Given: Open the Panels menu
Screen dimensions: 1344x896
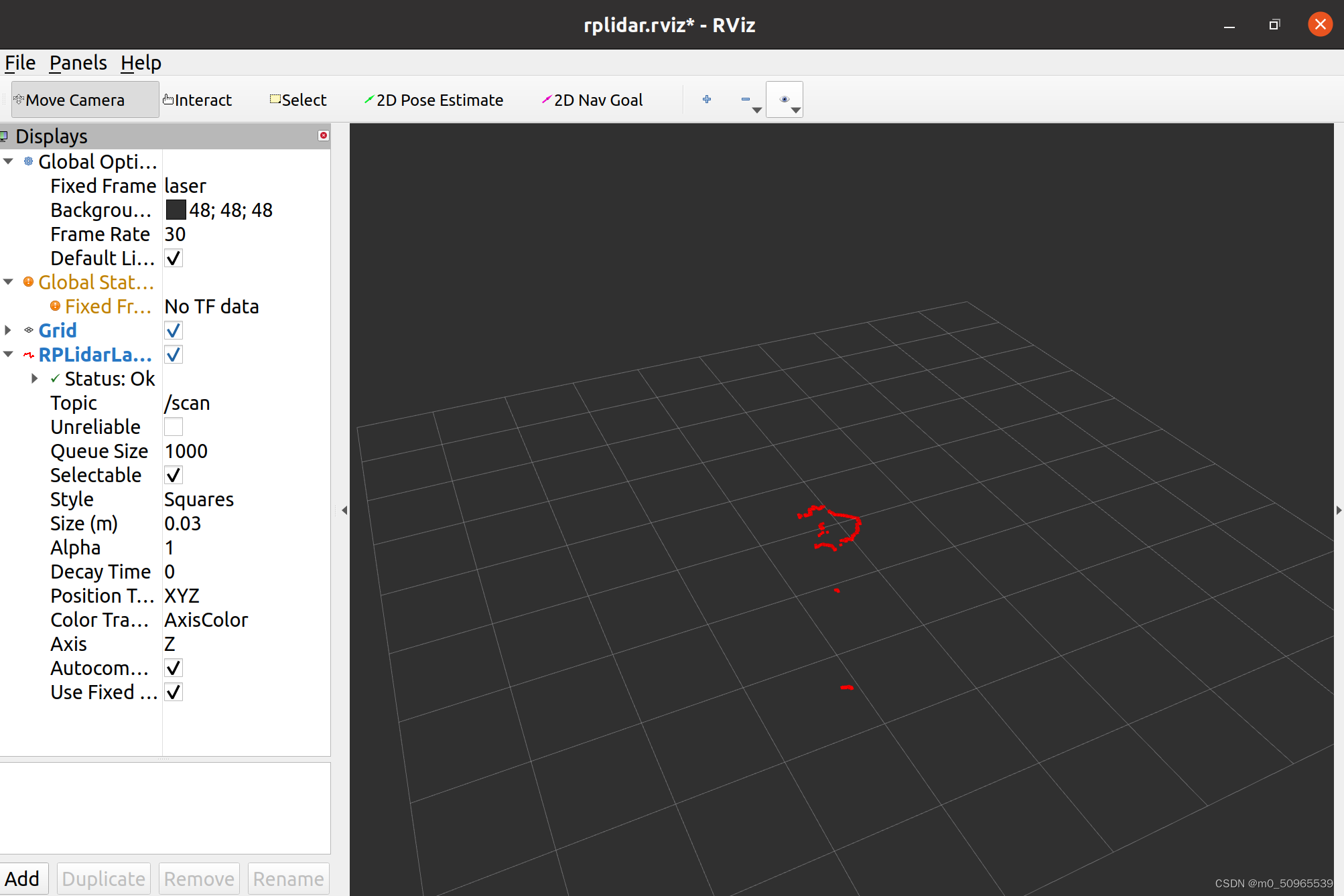Looking at the screenshot, I should (78, 63).
